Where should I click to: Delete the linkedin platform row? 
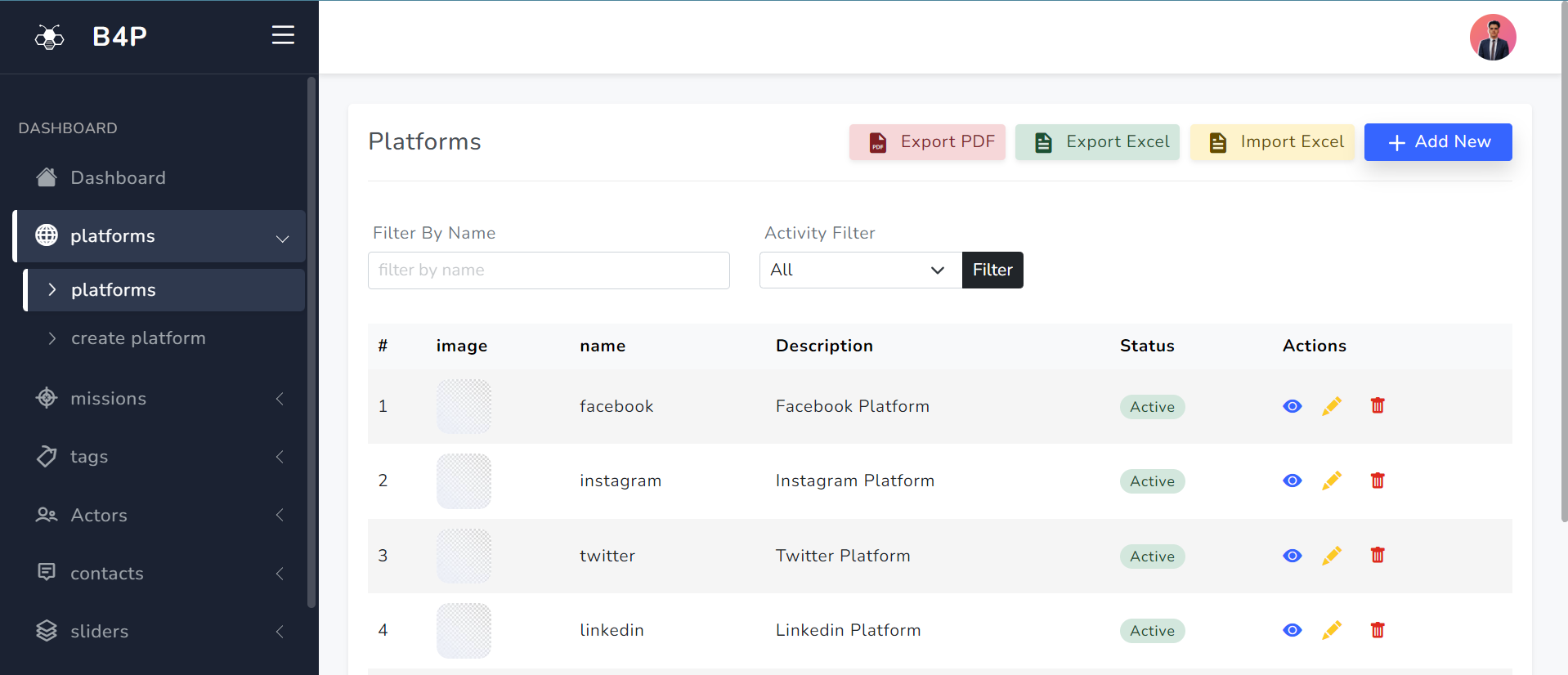point(1378,630)
